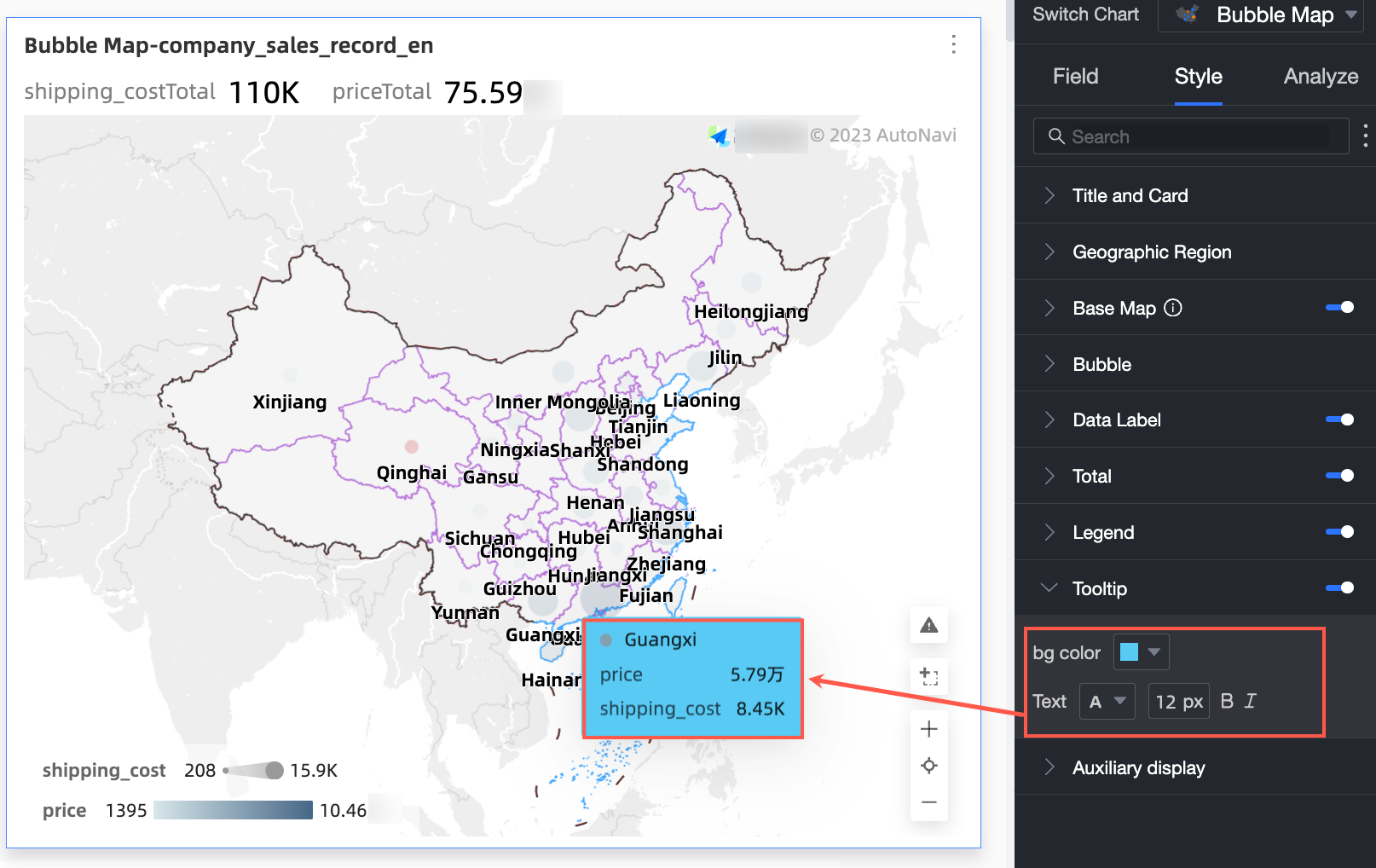Click the locate/crosshair icon on the map
Image resolution: width=1376 pixels, height=868 pixels.
928,765
